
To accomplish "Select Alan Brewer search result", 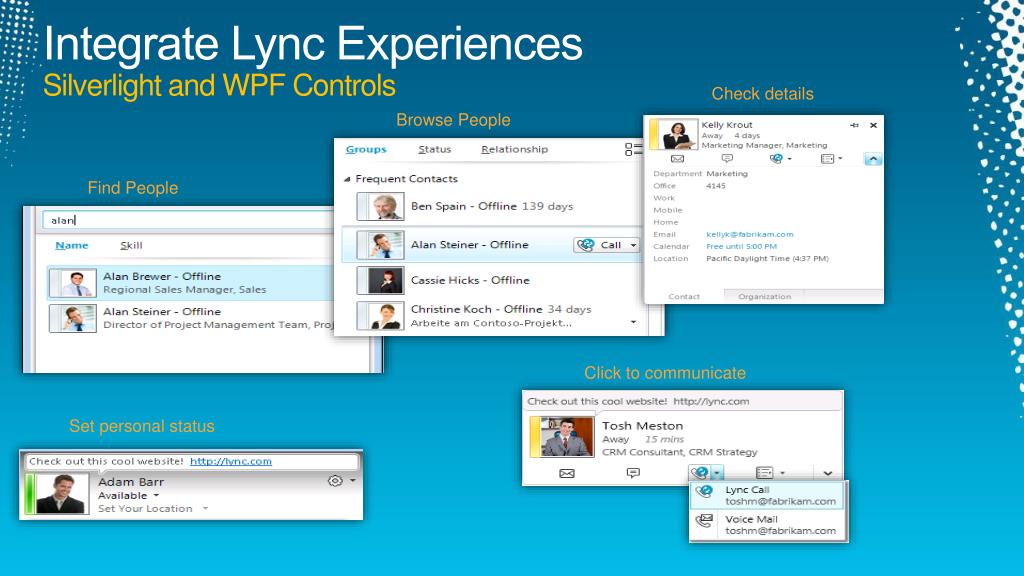I will 191,283.
